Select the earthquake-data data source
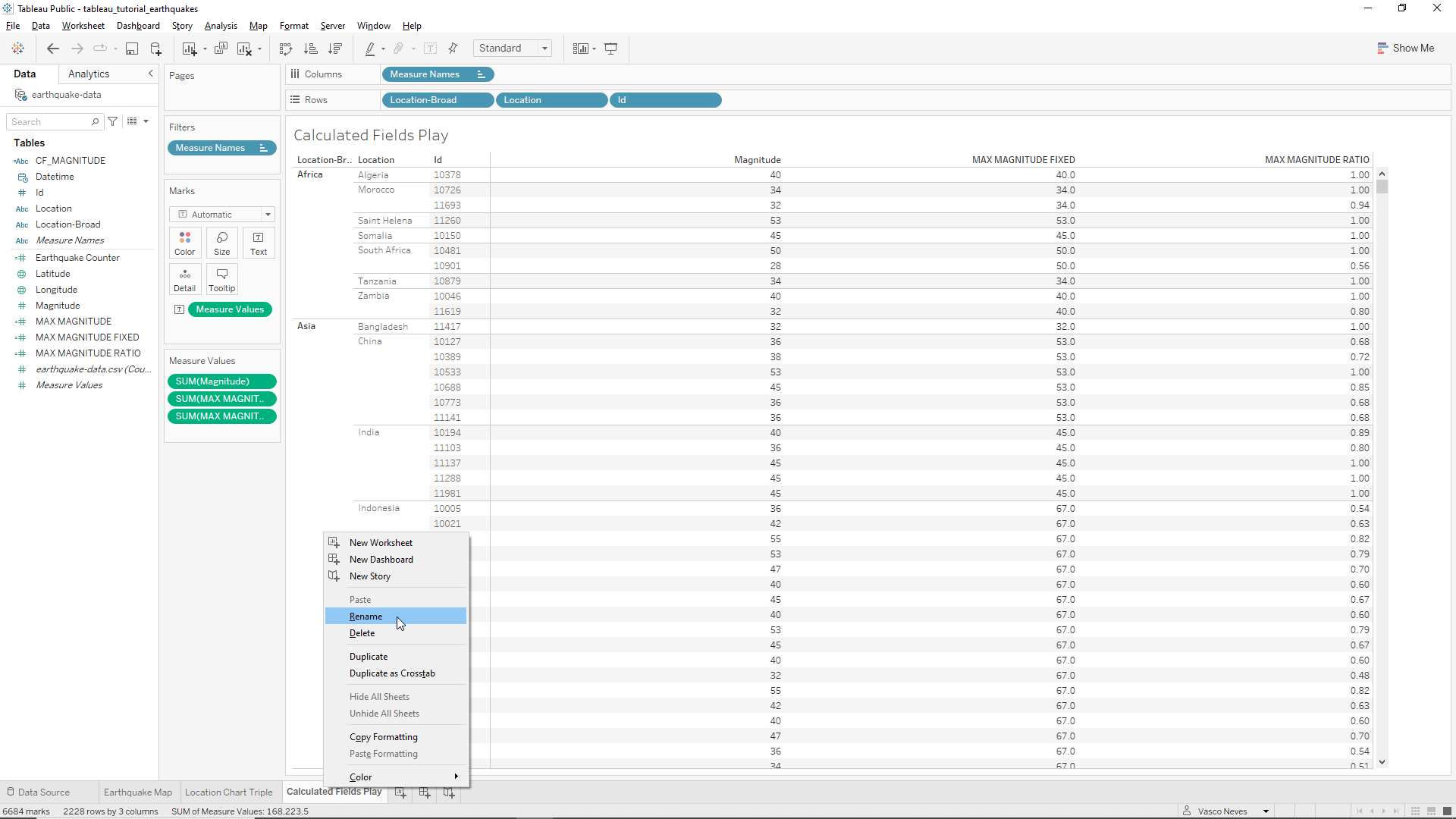 point(66,95)
